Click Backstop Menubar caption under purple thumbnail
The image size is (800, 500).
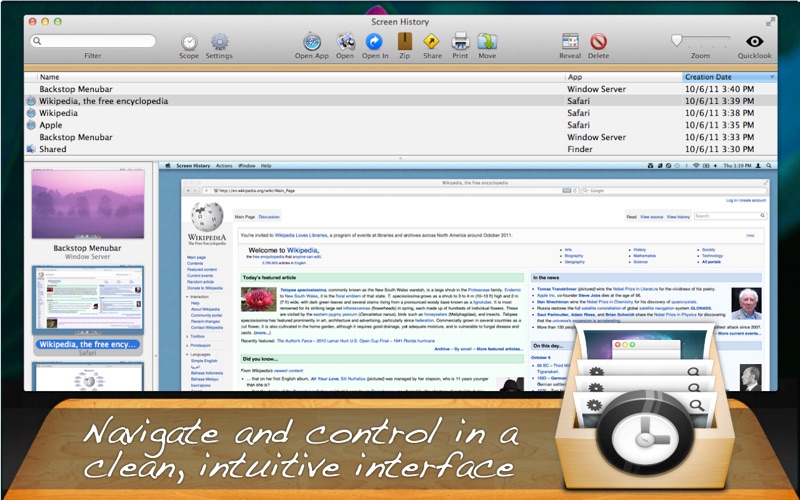point(87,248)
